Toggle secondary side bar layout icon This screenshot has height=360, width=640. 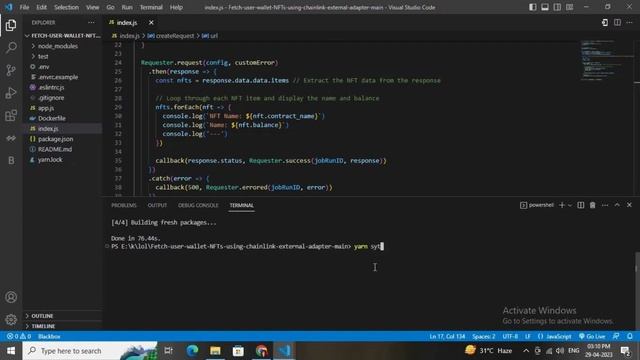pos(557,7)
